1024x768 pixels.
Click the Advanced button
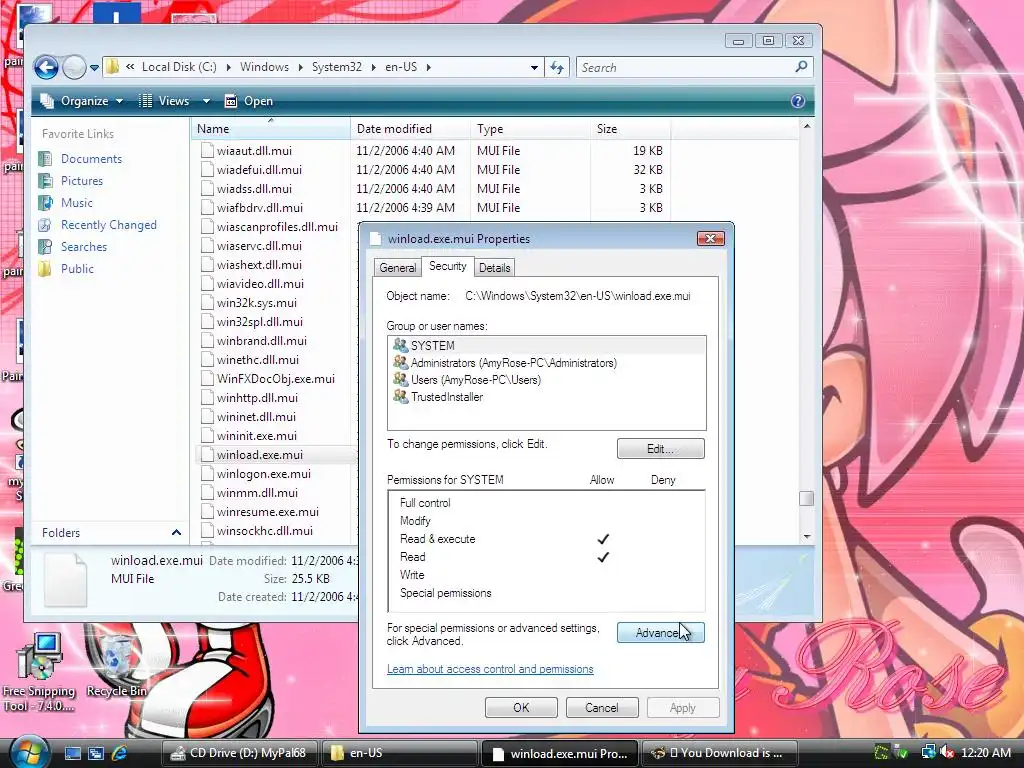coord(660,633)
